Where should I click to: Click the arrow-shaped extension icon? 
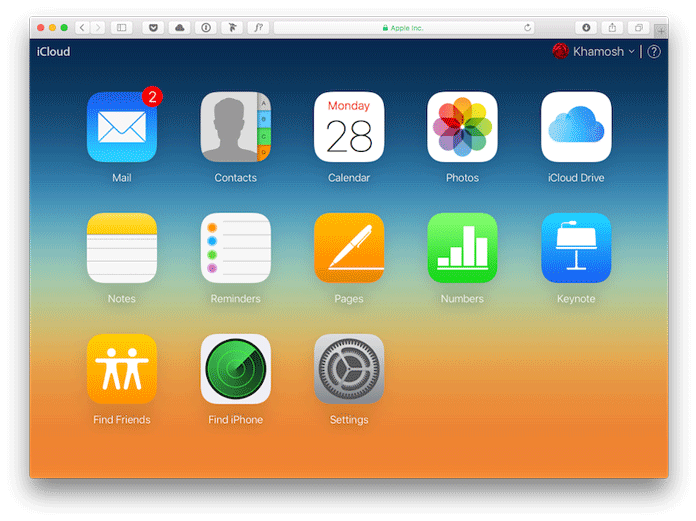232,28
